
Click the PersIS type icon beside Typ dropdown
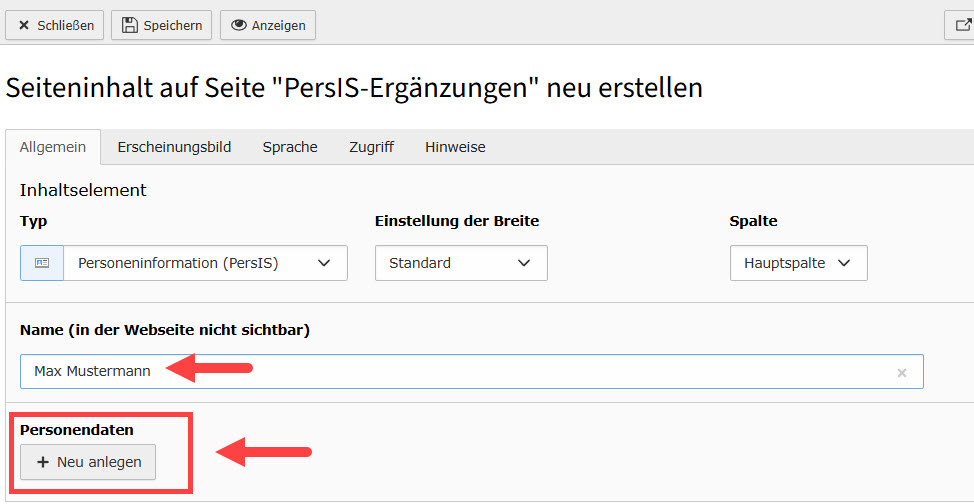42,263
